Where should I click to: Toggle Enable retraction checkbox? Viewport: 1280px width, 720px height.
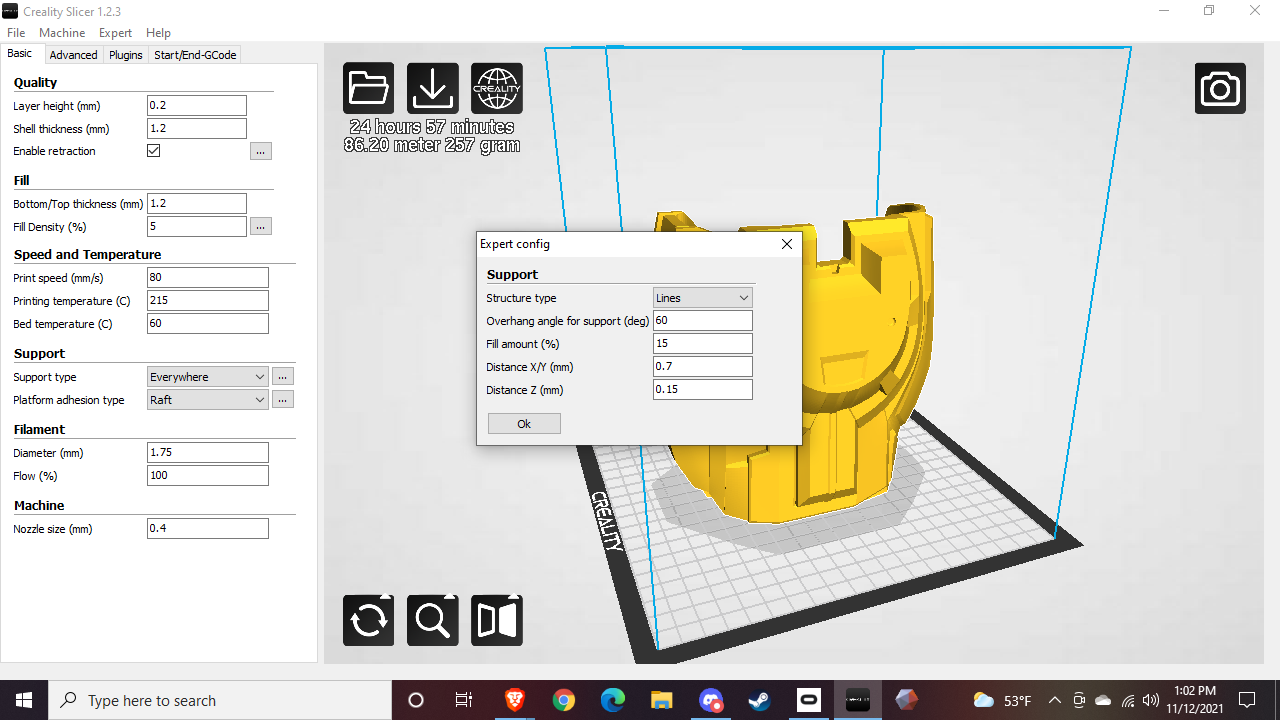pyautogui.click(x=154, y=151)
